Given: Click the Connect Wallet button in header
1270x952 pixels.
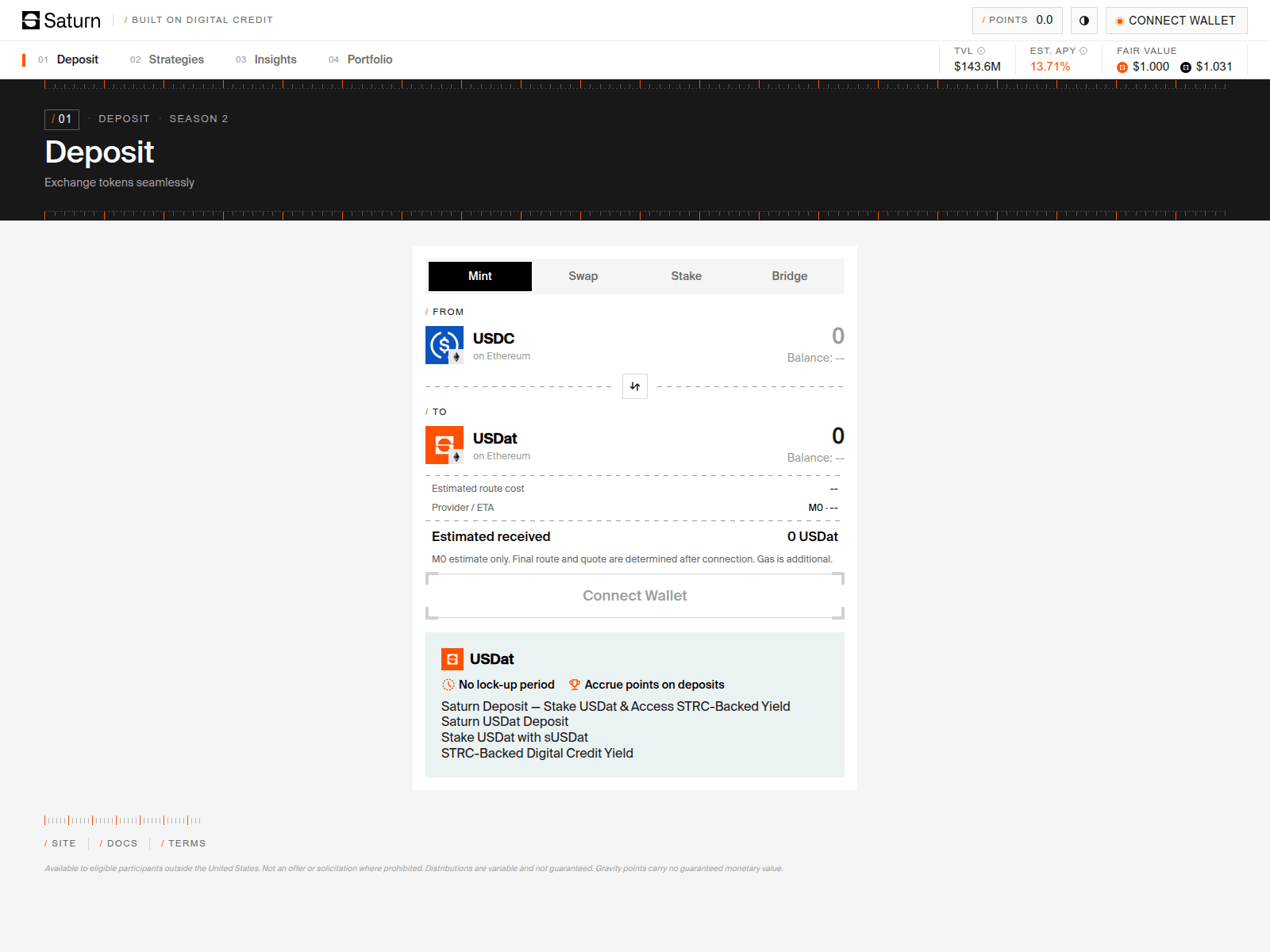Looking at the screenshot, I should point(1176,21).
